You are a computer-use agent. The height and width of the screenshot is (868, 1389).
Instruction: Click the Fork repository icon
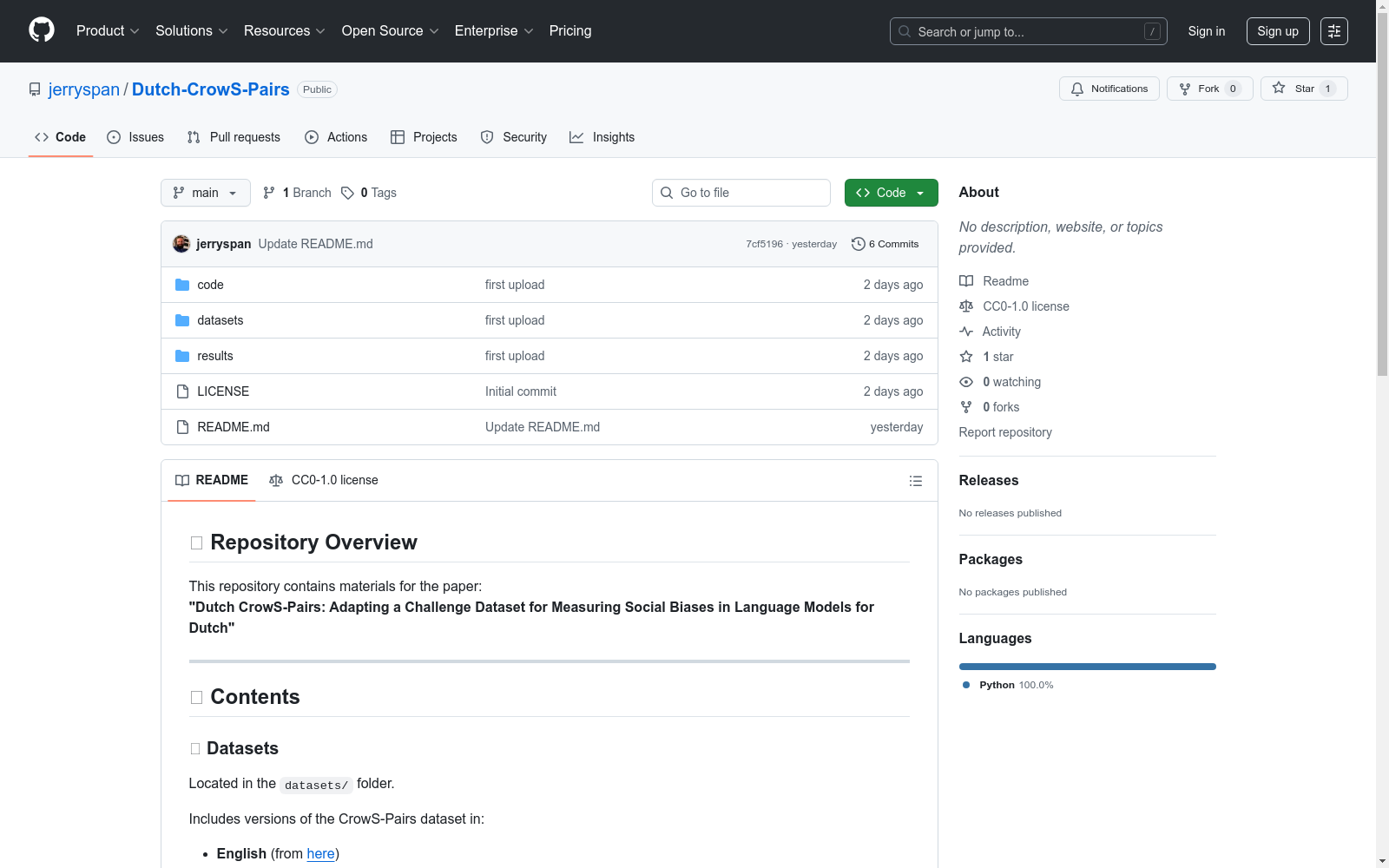tap(1185, 89)
